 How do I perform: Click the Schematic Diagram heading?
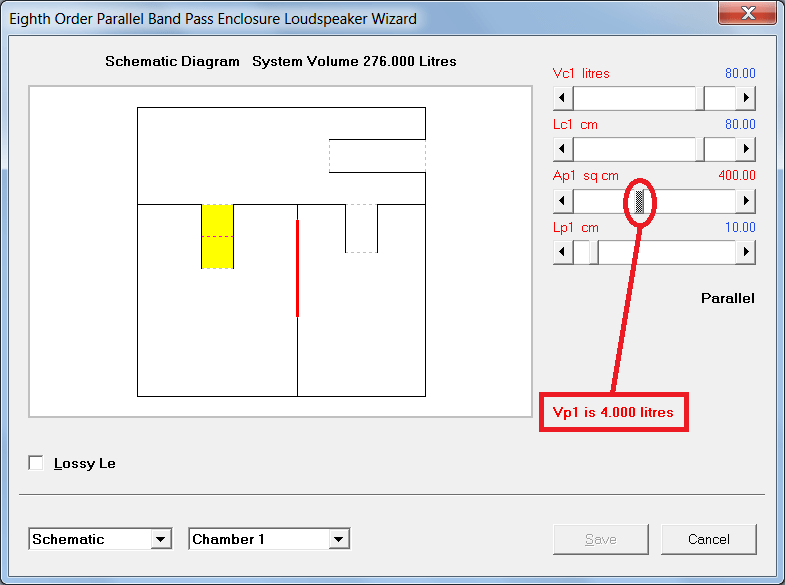click(x=172, y=62)
